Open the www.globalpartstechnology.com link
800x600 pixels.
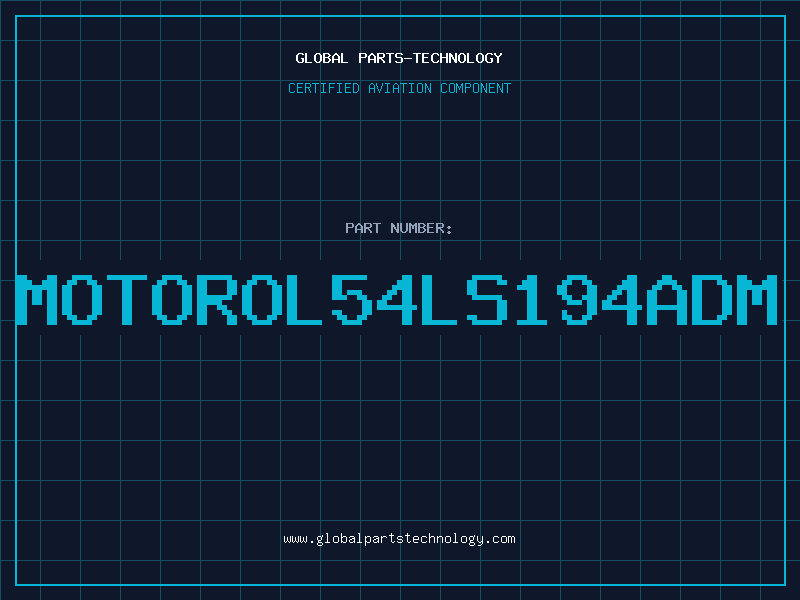coord(399,539)
